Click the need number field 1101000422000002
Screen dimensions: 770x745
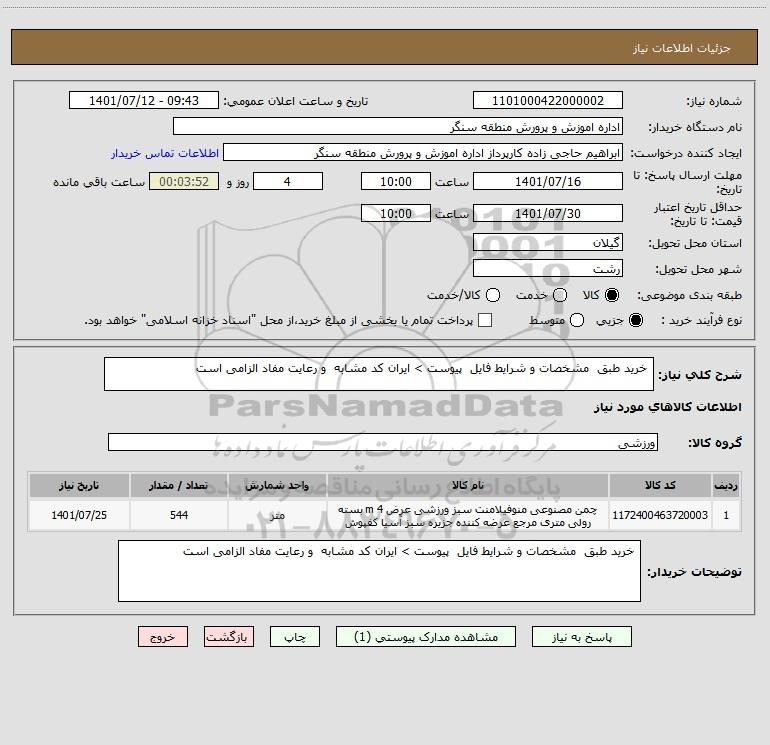click(x=548, y=101)
